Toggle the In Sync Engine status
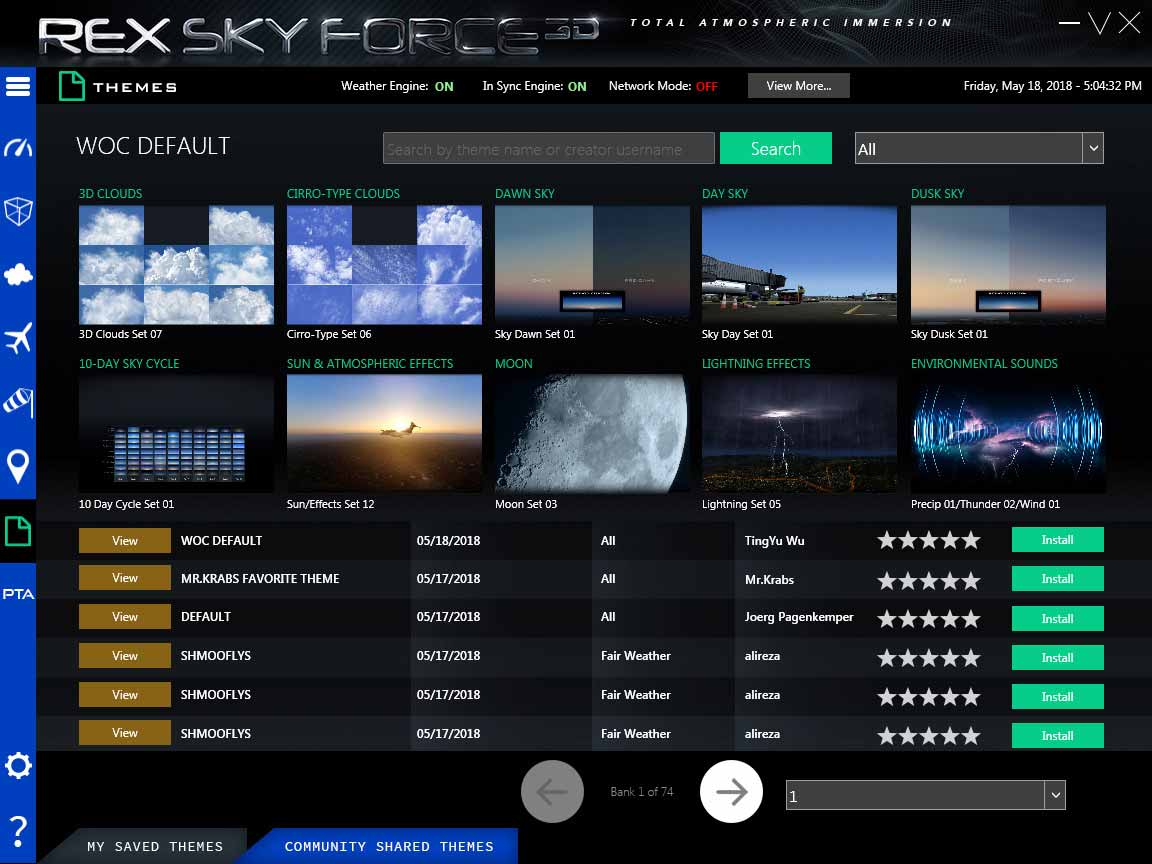 577,86
